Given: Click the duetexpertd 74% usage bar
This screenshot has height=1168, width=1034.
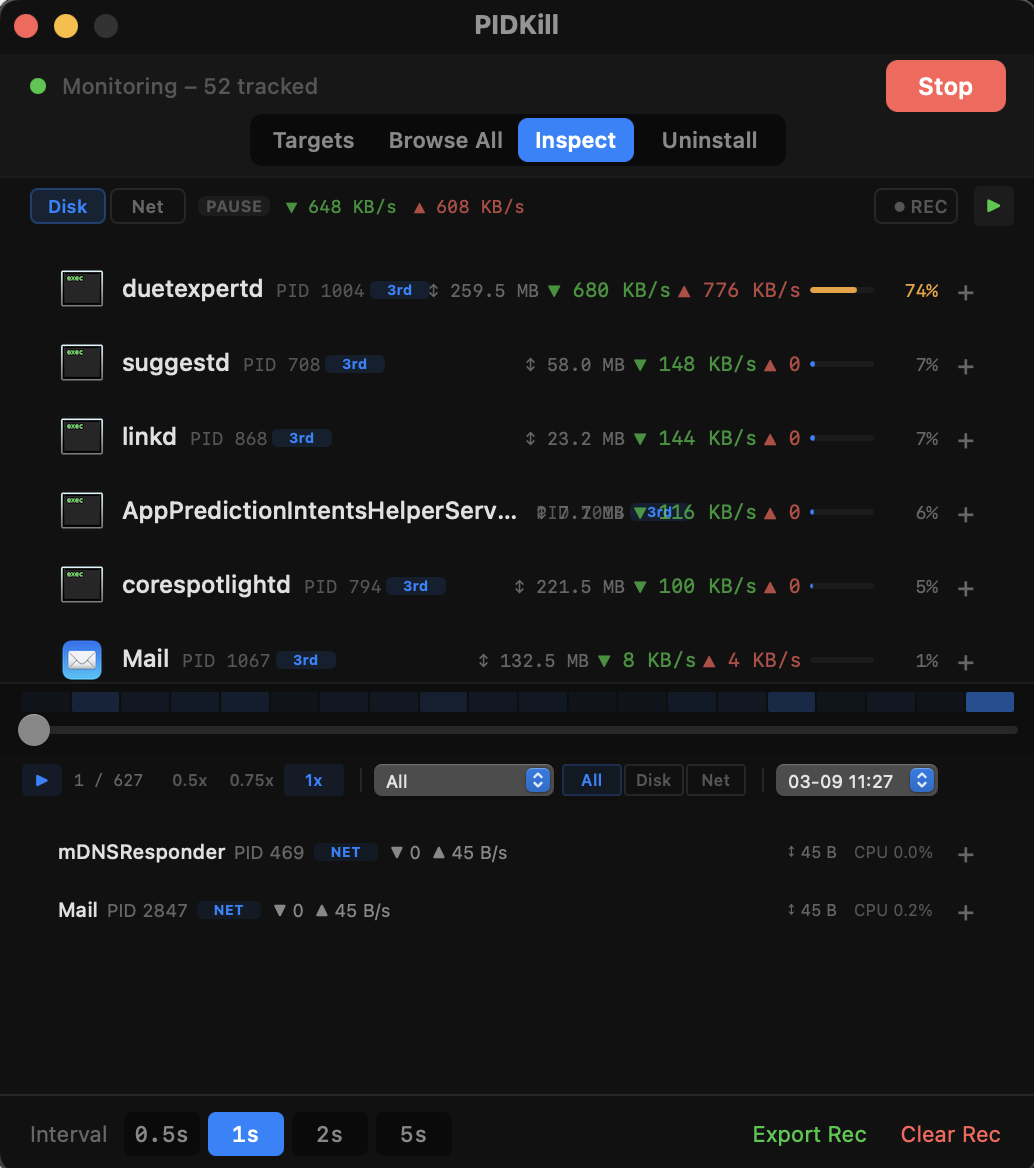Looking at the screenshot, I should click(x=842, y=290).
